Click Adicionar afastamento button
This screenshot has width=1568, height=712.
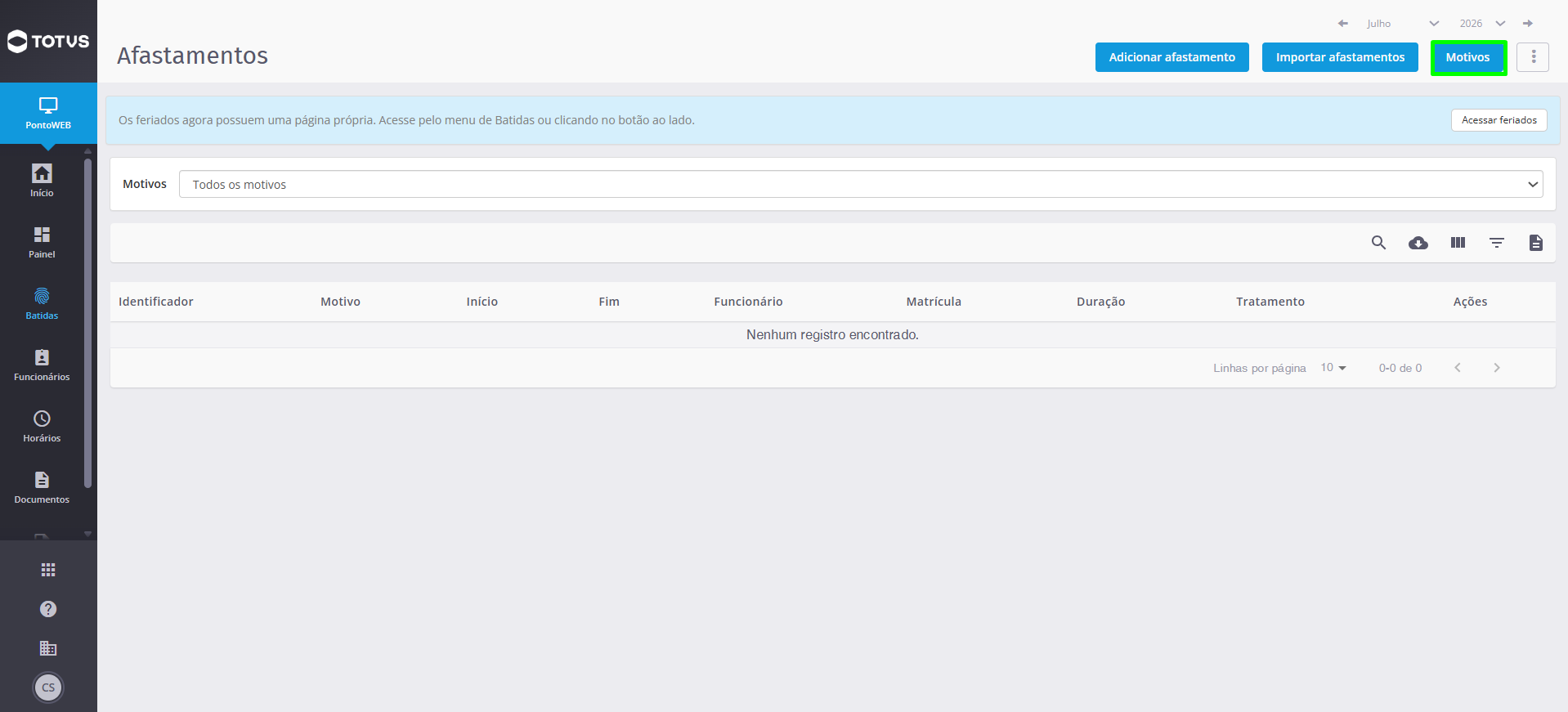[1172, 57]
